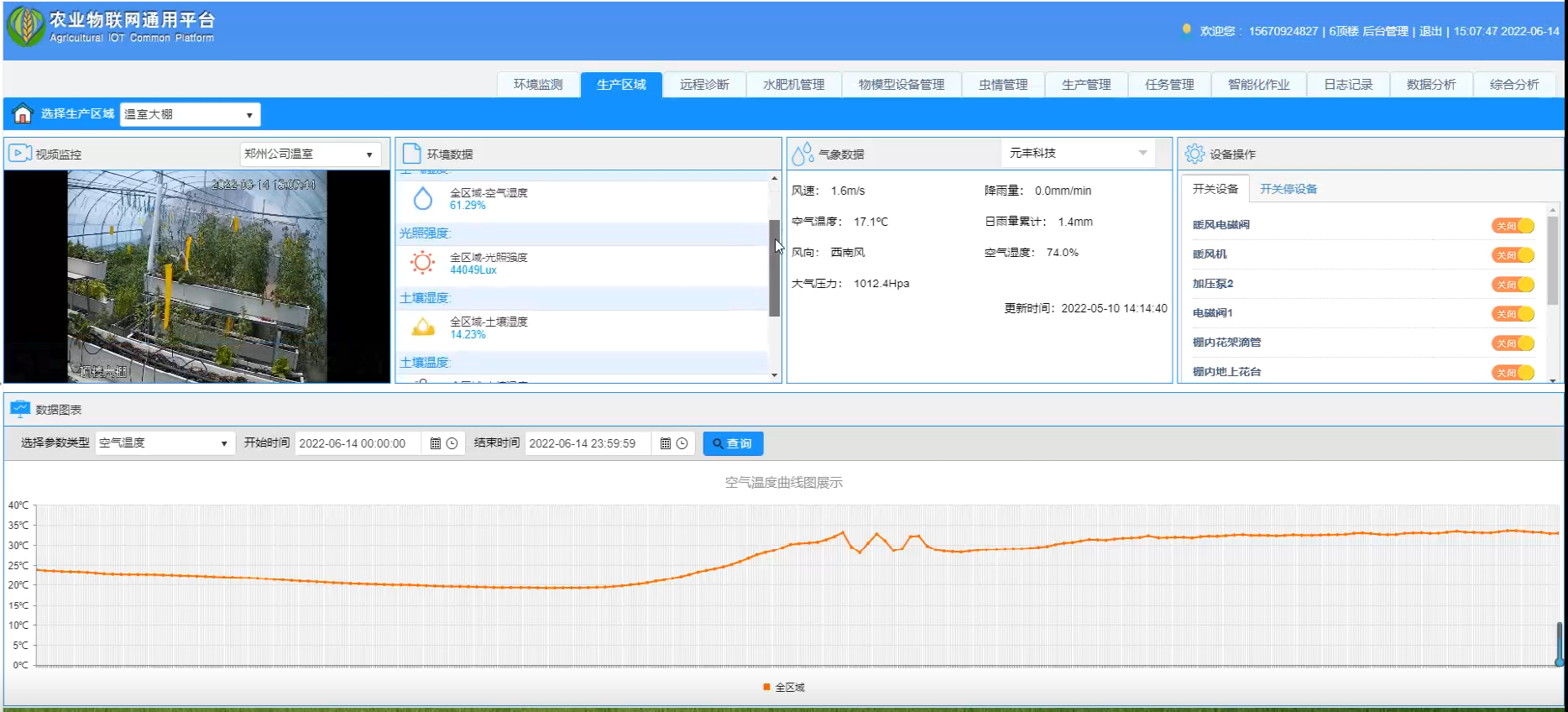1568x712 pixels.
Task: Click the 环境数据 panel vertical scrollbar
Action: (x=774, y=269)
